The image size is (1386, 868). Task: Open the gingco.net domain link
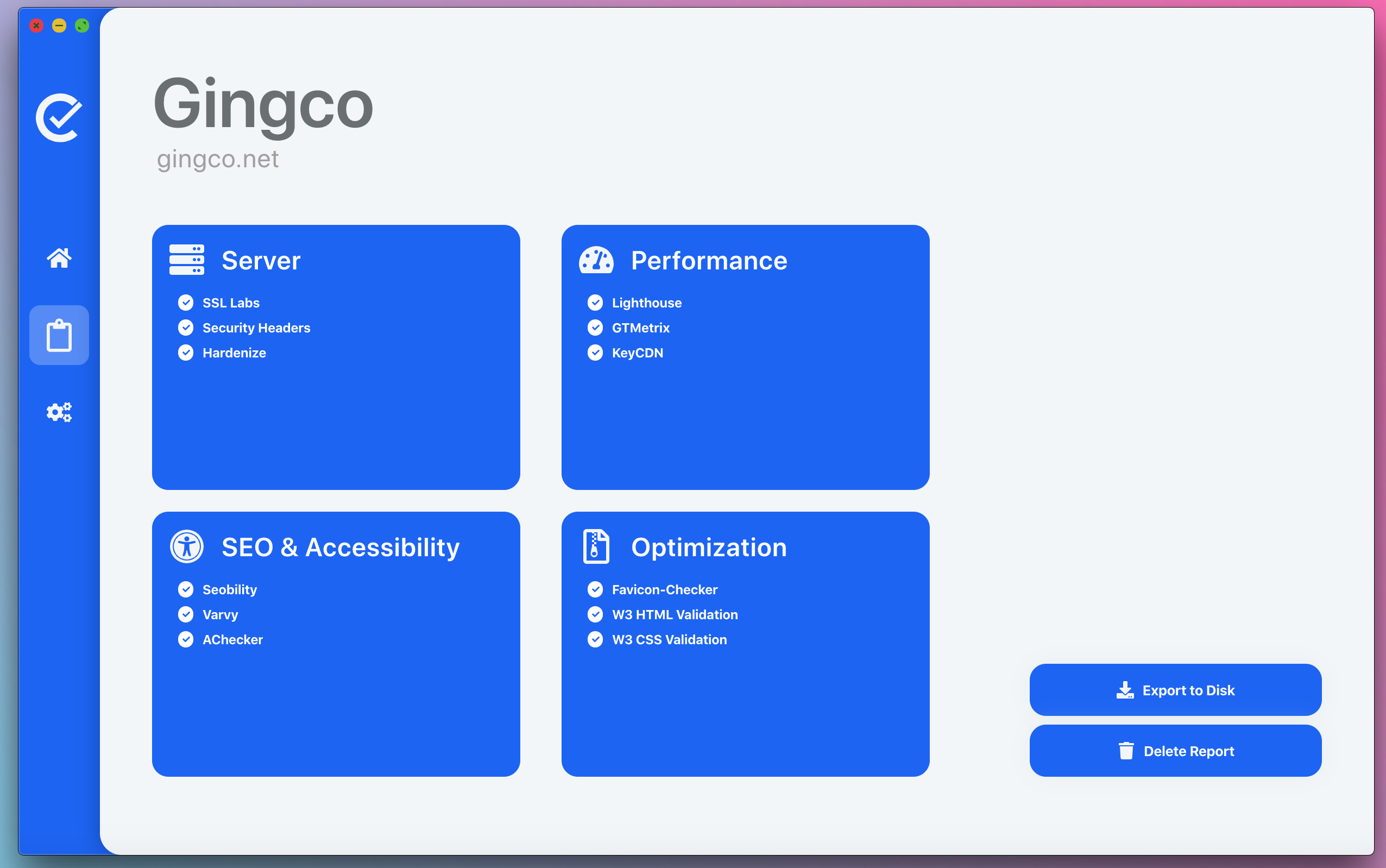point(218,159)
